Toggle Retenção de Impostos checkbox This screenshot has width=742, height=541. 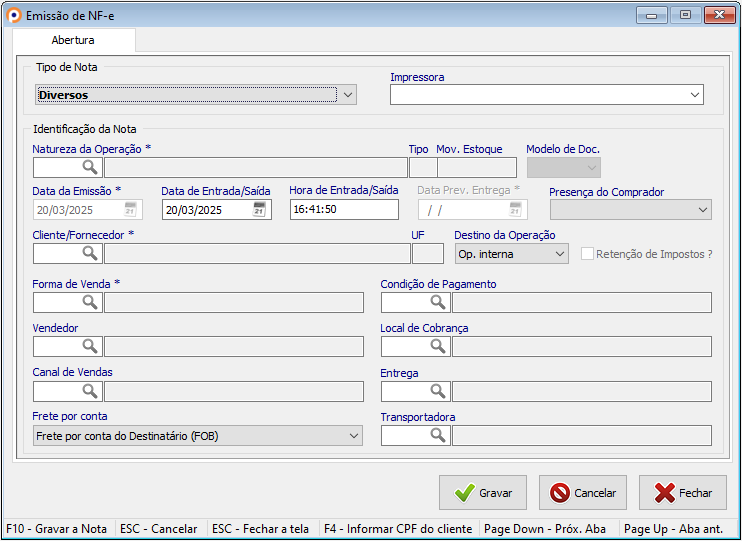click(588, 254)
